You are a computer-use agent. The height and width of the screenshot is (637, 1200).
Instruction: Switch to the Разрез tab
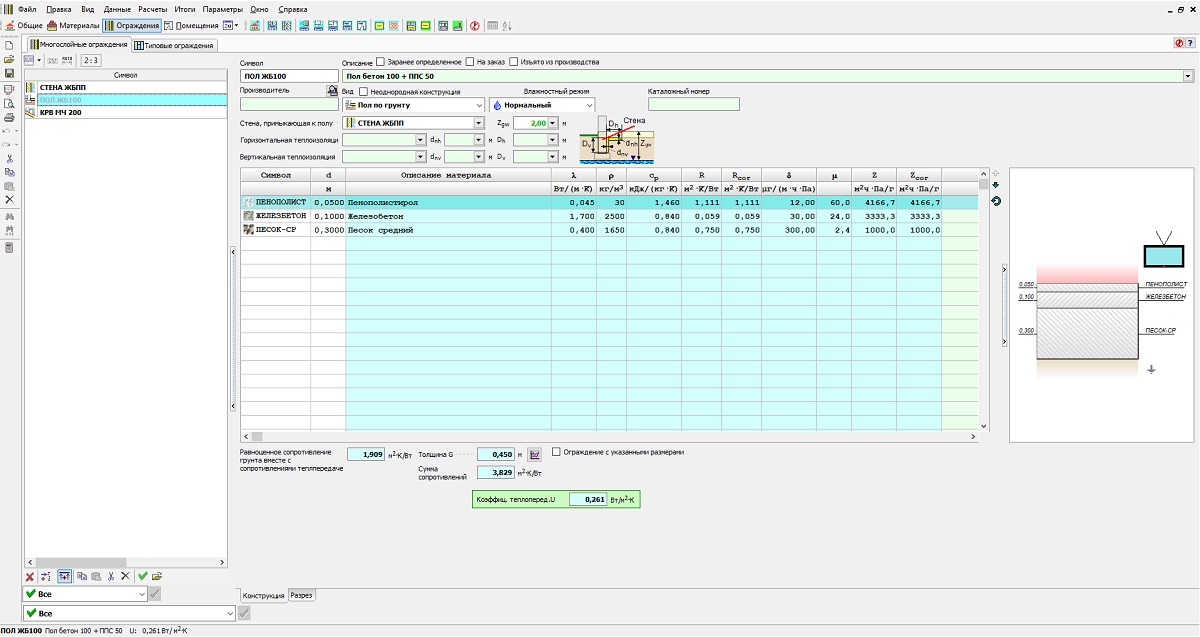click(301, 595)
